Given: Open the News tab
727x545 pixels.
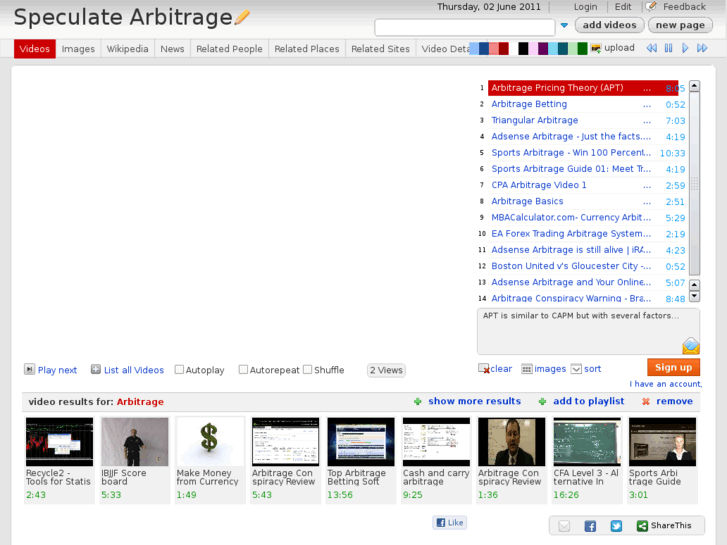Looking at the screenshot, I should point(172,49).
